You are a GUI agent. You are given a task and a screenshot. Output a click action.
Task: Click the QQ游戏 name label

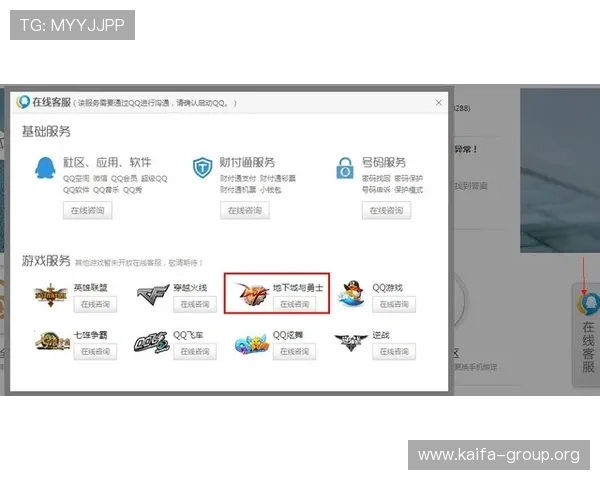point(388,287)
